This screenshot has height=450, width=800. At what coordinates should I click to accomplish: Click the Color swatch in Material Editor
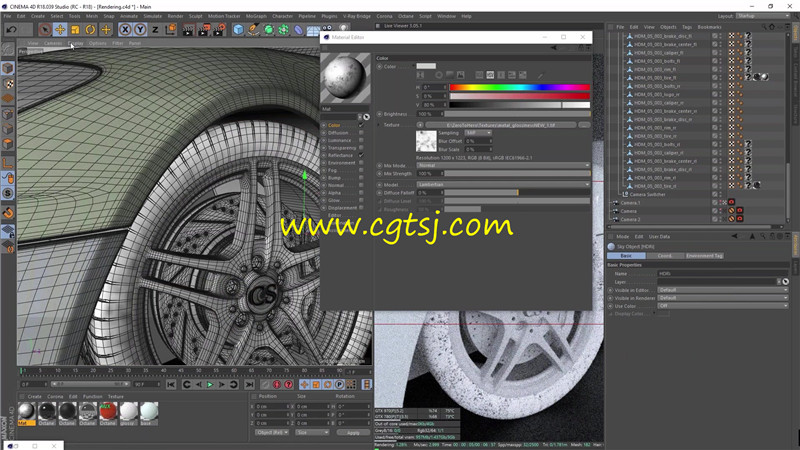(x=426, y=66)
